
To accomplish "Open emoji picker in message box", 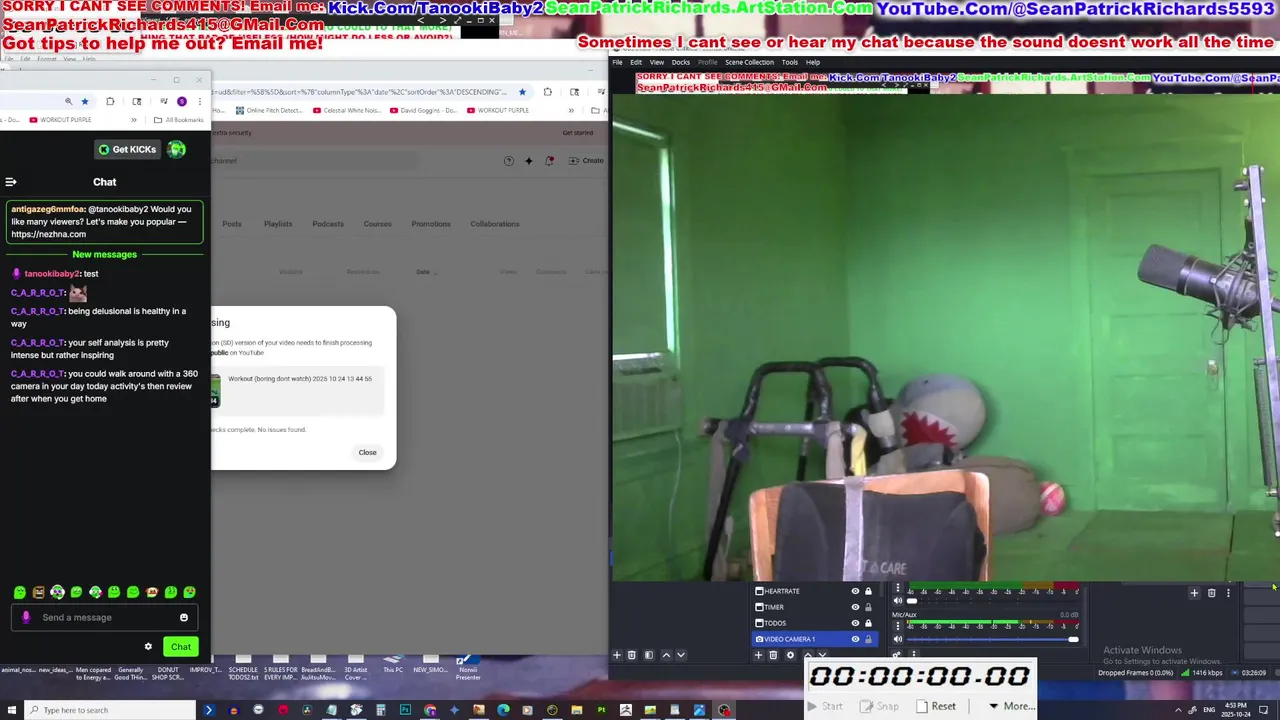I will coord(184,617).
